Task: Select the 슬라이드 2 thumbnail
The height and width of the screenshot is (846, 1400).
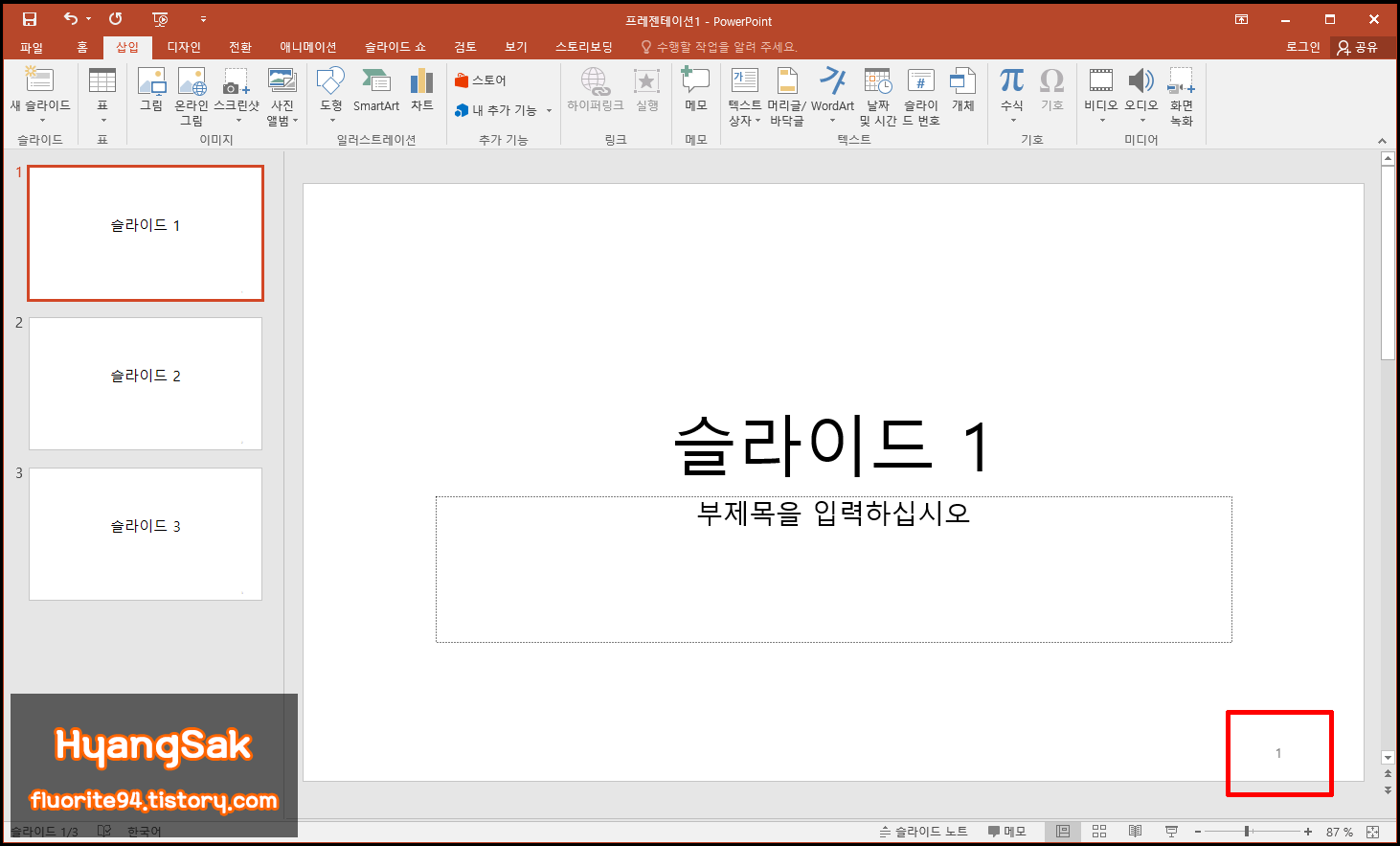Action: pyautogui.click(x=146, y=383)
